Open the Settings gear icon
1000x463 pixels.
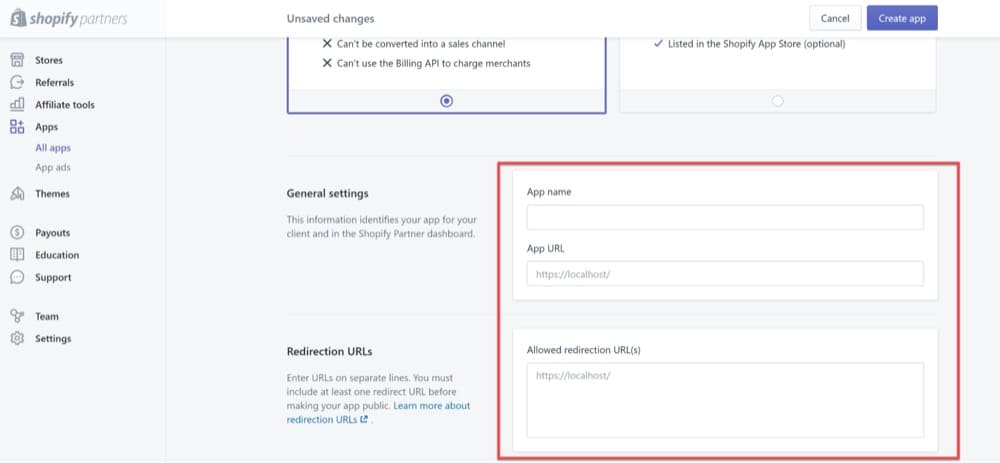point(17,339)
